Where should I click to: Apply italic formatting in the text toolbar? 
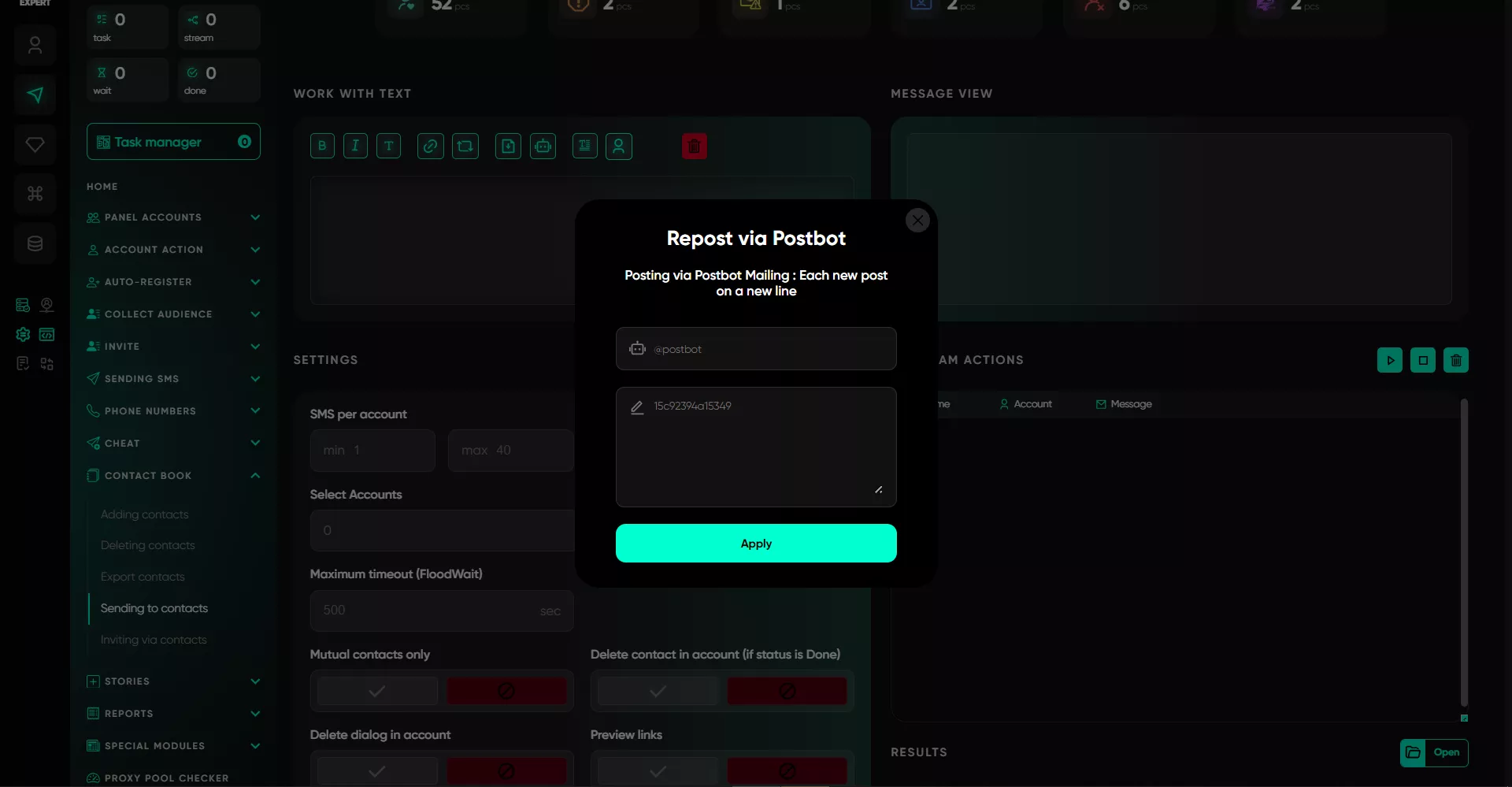355,146
